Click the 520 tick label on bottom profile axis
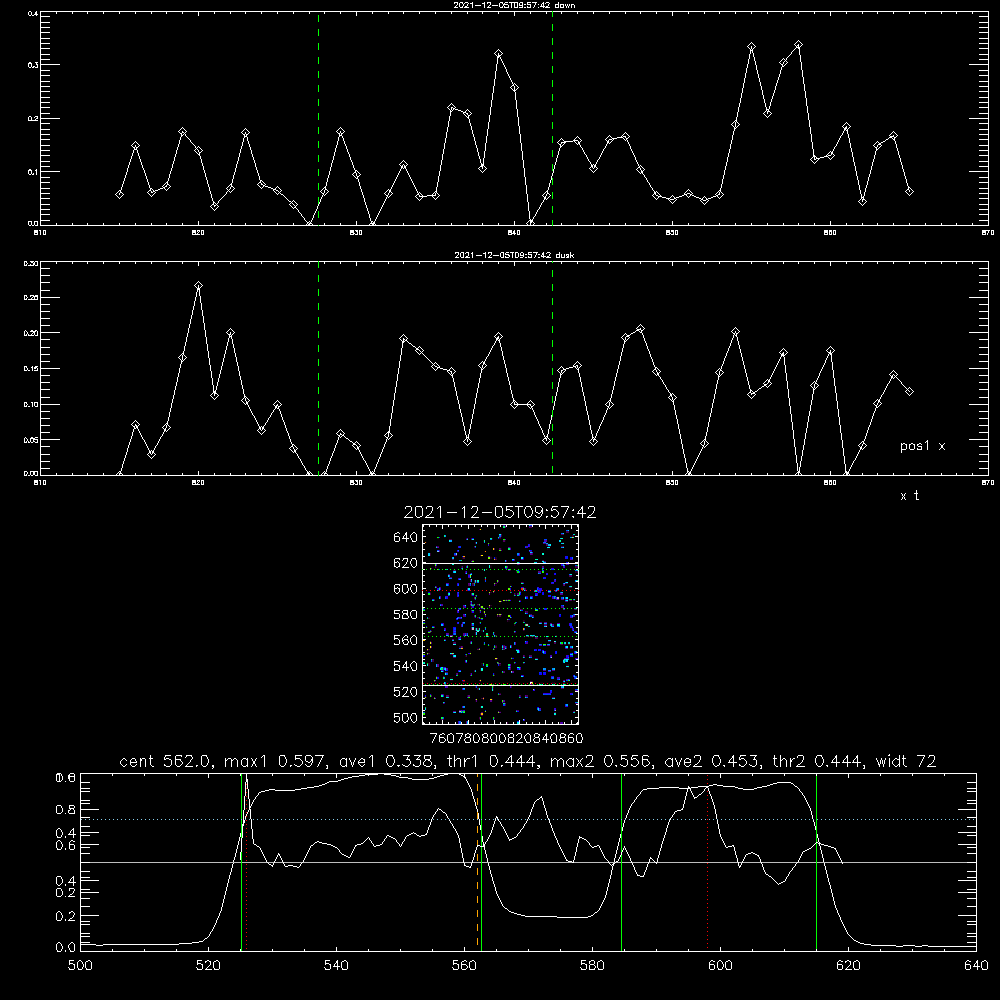The width and height of the screenshot is (1000, 1000). click(208, 966)
